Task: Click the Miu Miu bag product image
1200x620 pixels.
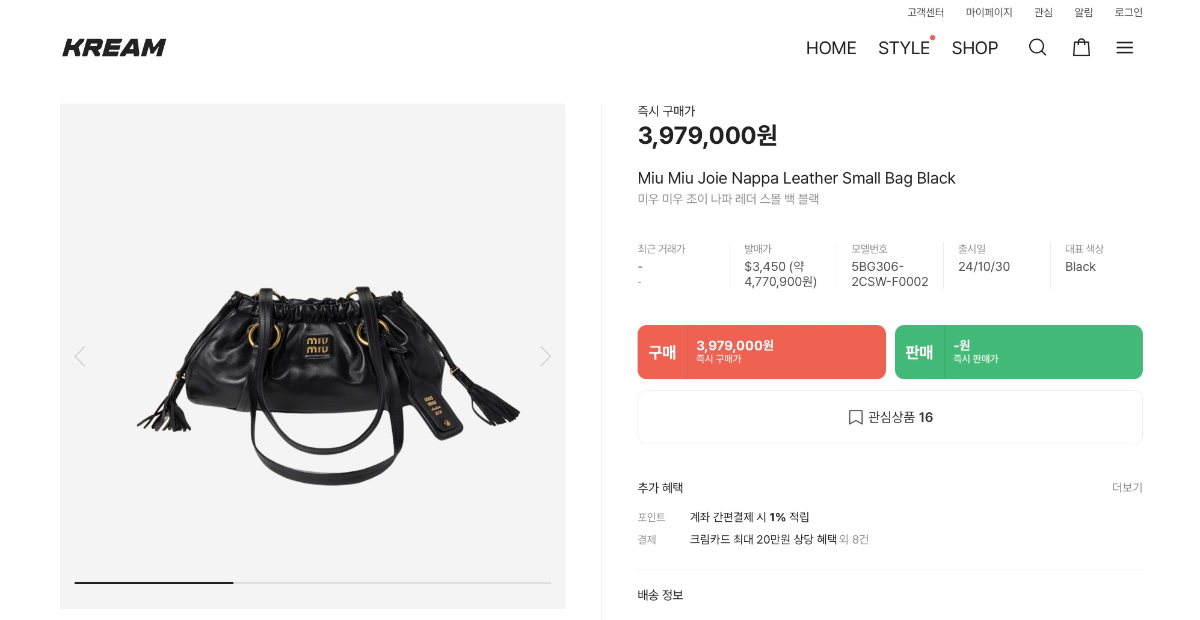Action: (328, 380)
